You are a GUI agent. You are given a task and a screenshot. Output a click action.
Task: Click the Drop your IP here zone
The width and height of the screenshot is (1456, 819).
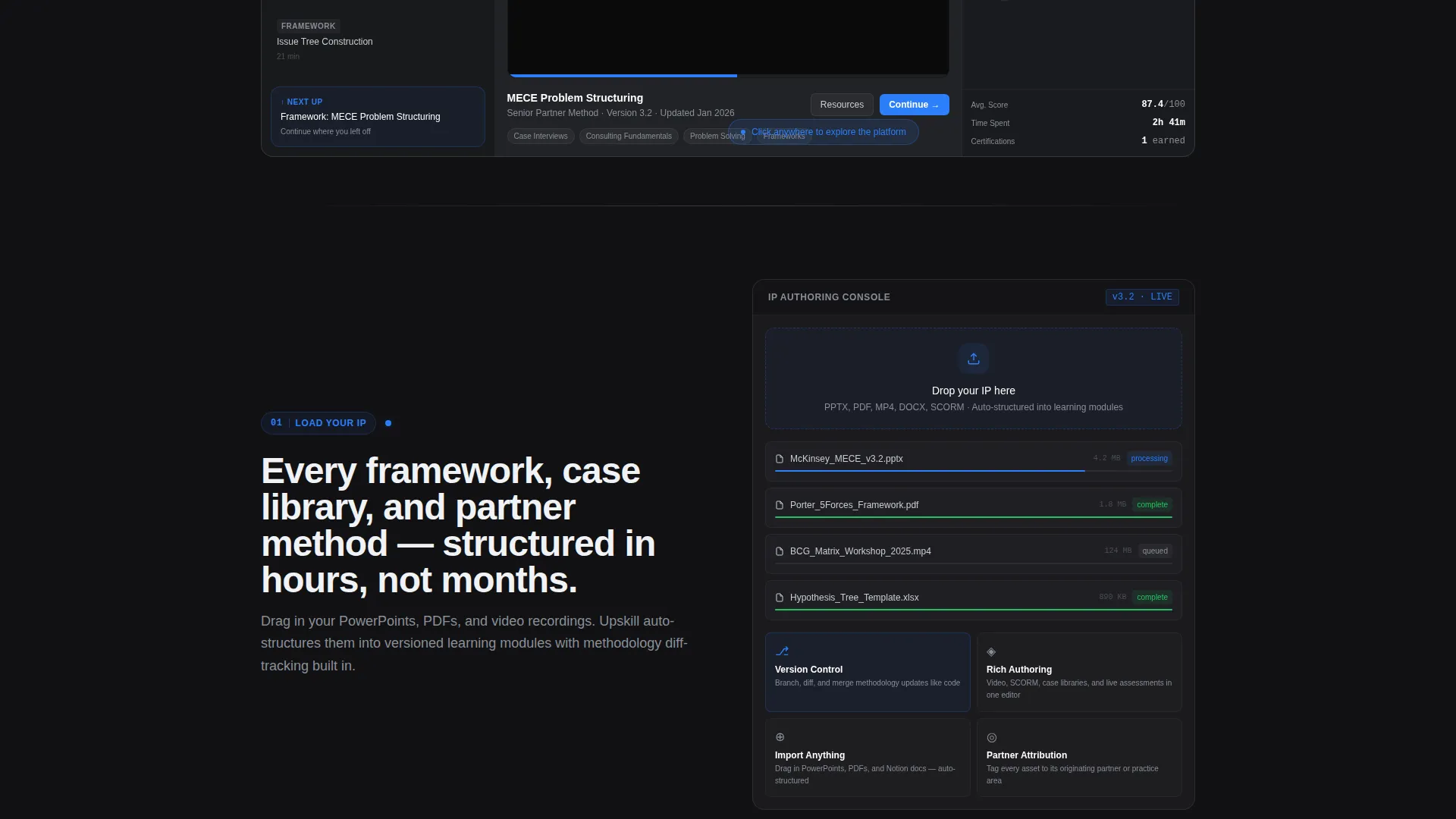point(973,378)
